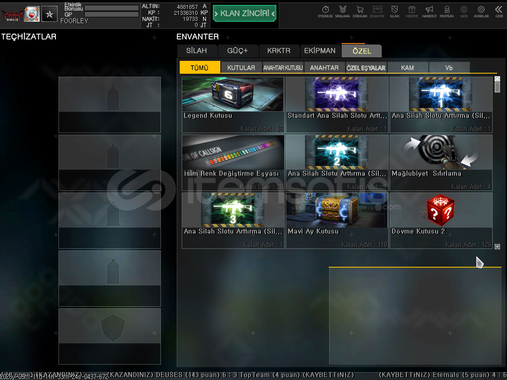507x380 pixels.
Task: Open the Haberci megaphone icon
Action: (x=429, y=11)
